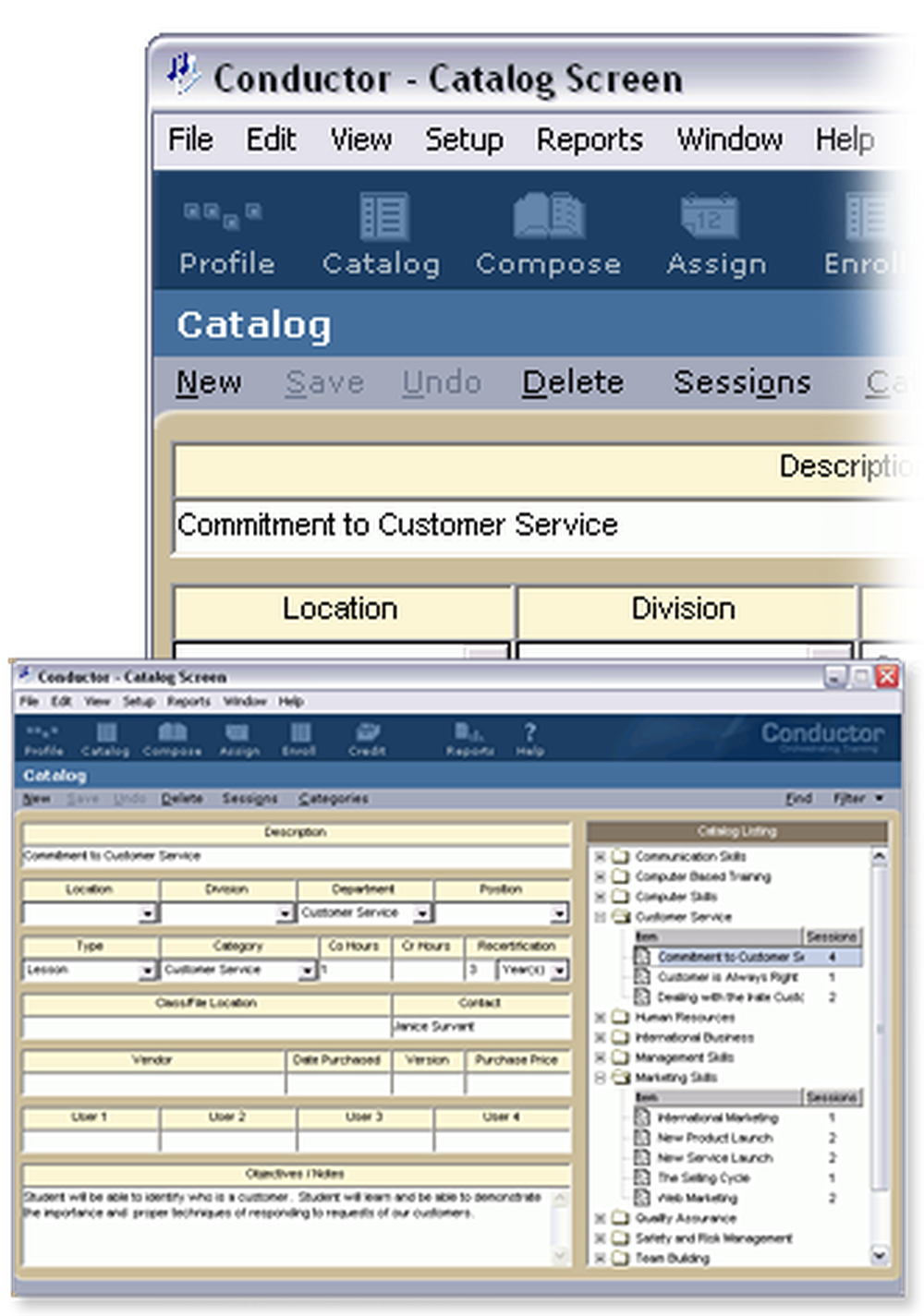Open the Department dropdown showing Customer Service

(x=422, y=913)
